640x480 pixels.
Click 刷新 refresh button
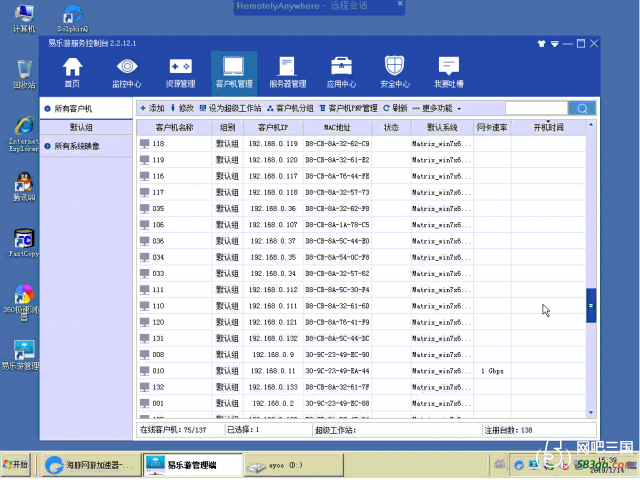(x=395, y=108)
